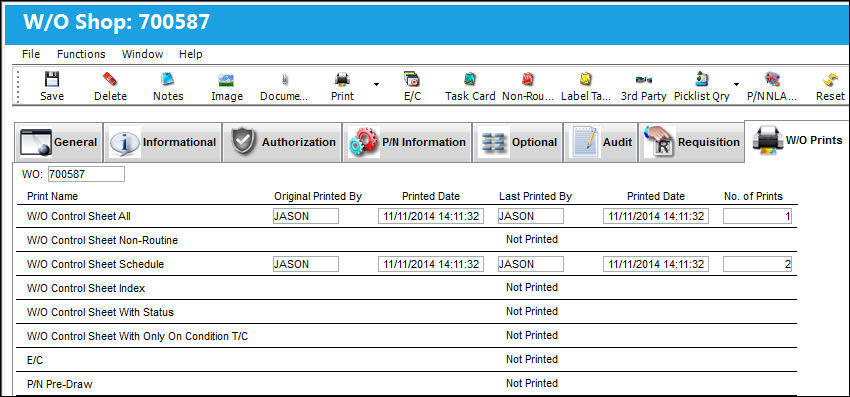Click original Printed Date field for Control Sheet Schedule
850x397 pixels.
pyautogui.click(x=431, y=264)
